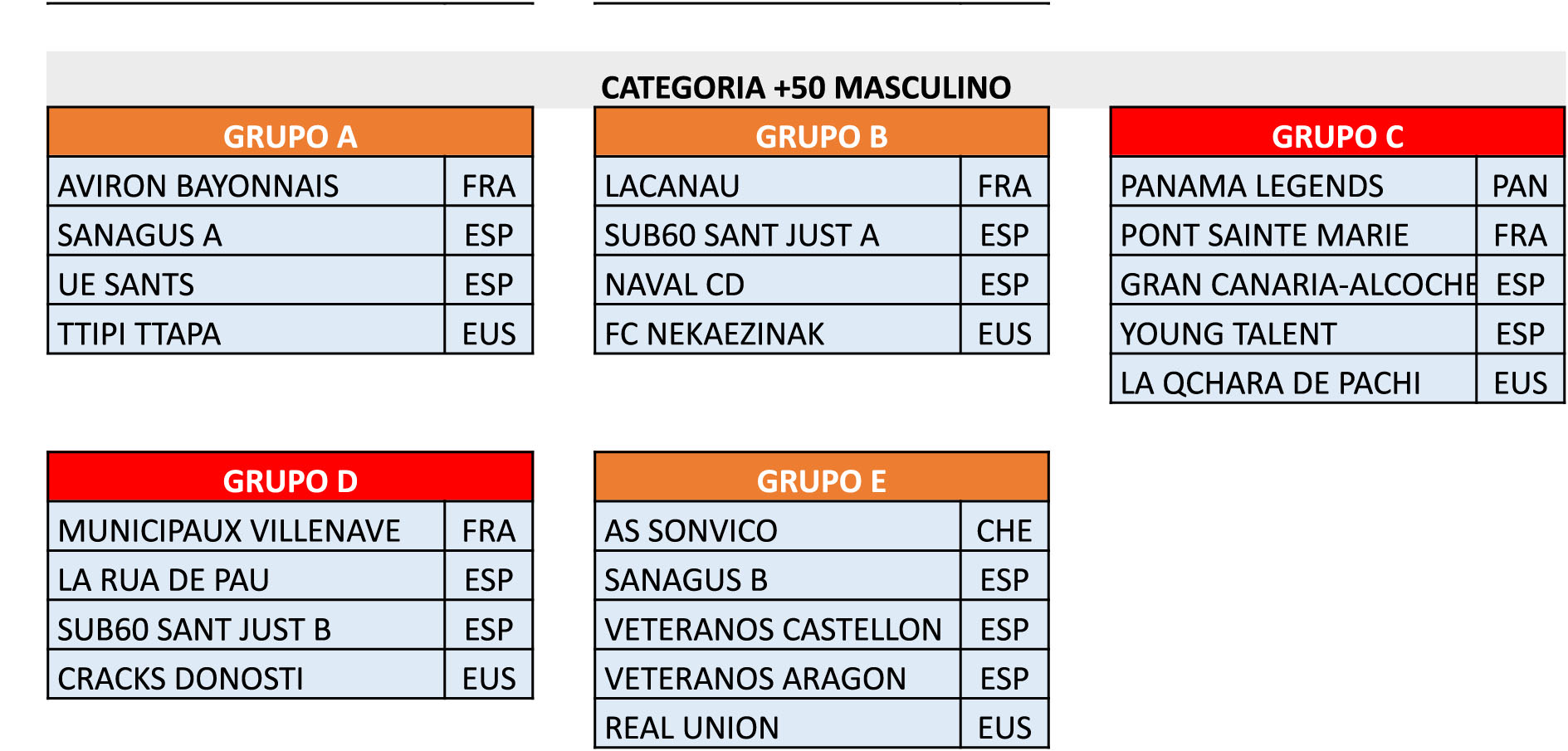
Task: Select the LA QCHARA DE PACHI cell
Action: tap(1293, 383)
